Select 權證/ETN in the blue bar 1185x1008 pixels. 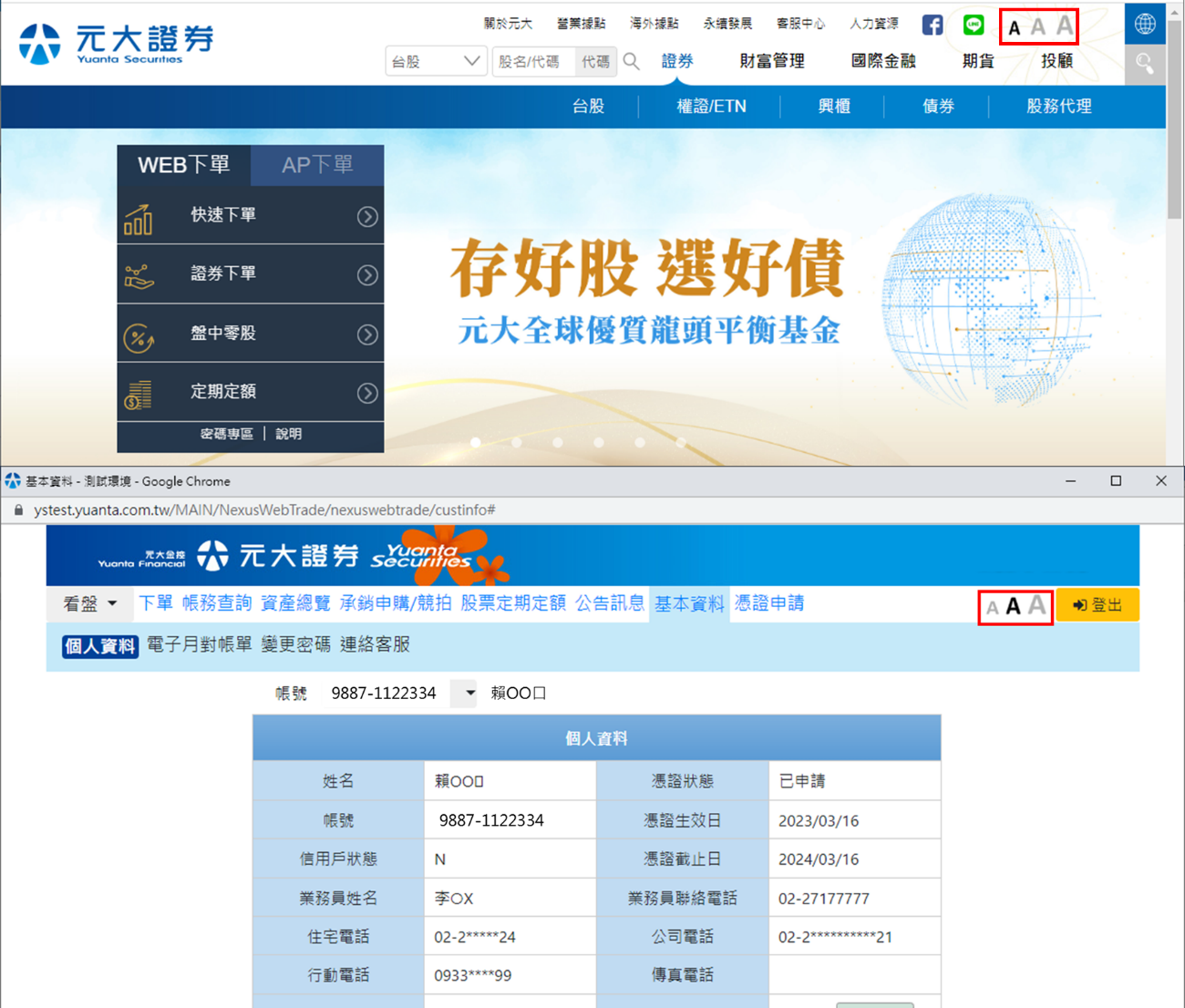point(711,107)
